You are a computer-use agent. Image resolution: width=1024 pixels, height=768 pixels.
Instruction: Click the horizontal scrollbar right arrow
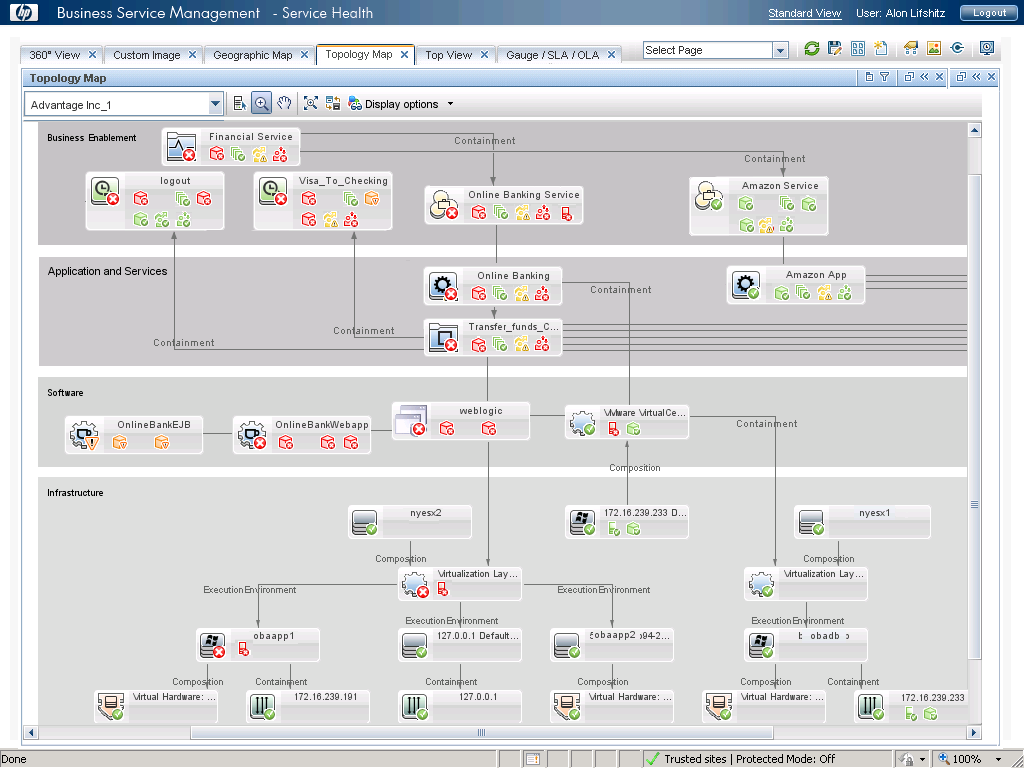974,732
